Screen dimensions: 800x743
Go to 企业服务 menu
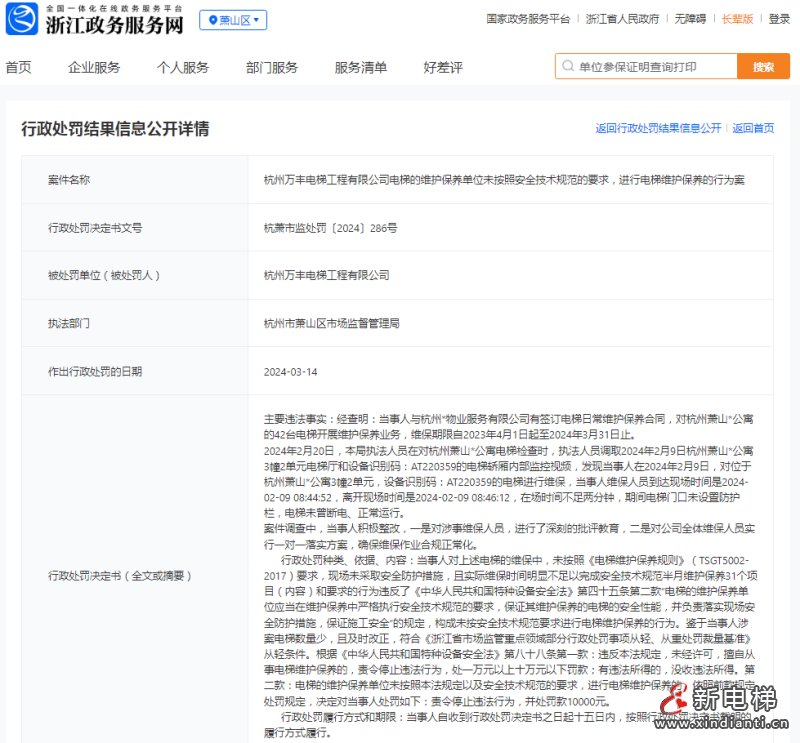(94, 67)
